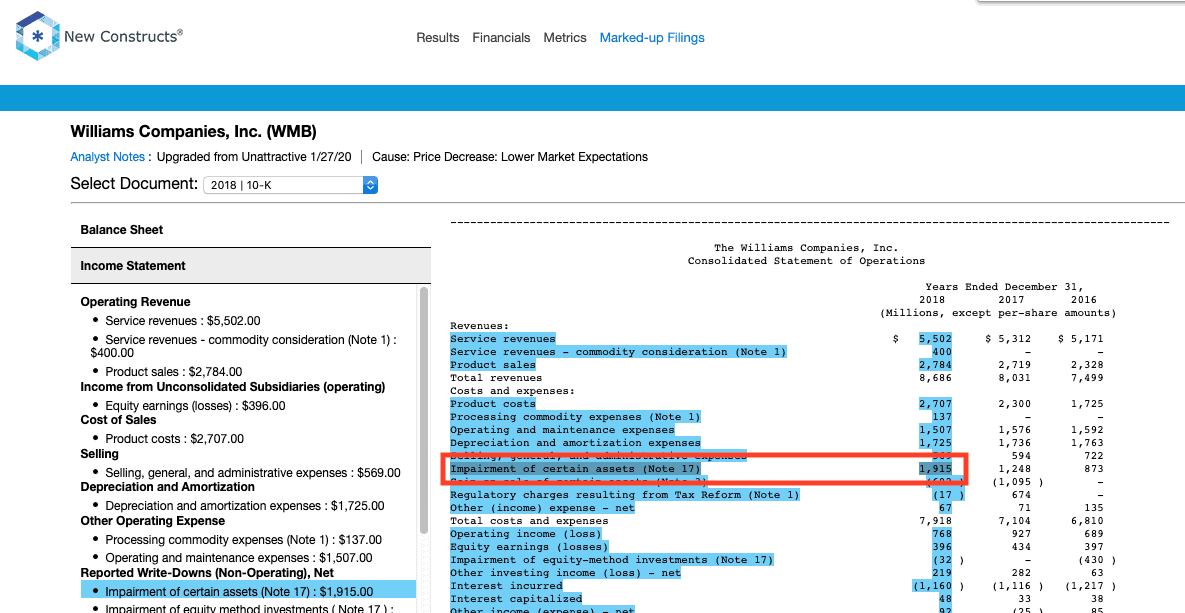Click highlighted Equity earnings (losses) filing line
This screenshot has height=613, width=1185.
[x=529, y=546]
